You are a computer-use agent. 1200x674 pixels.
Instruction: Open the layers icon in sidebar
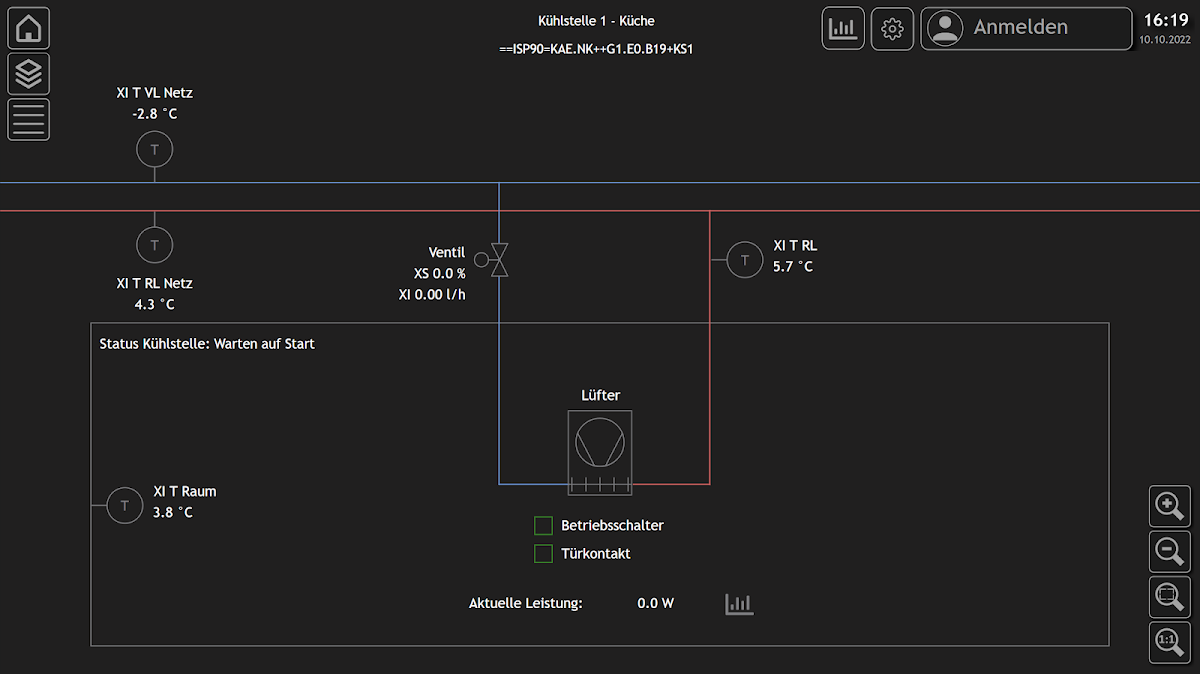pyautogui.click(x=29, y=74)
